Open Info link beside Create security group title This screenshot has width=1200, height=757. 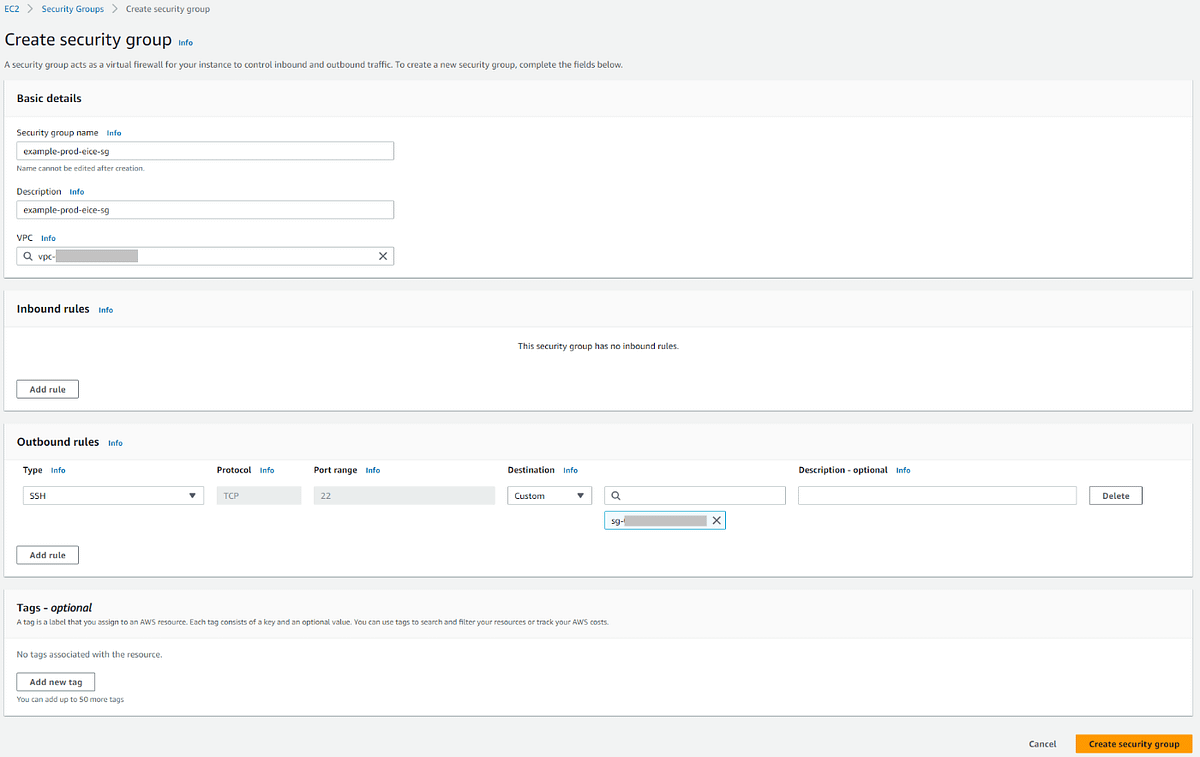pos(185,43)
